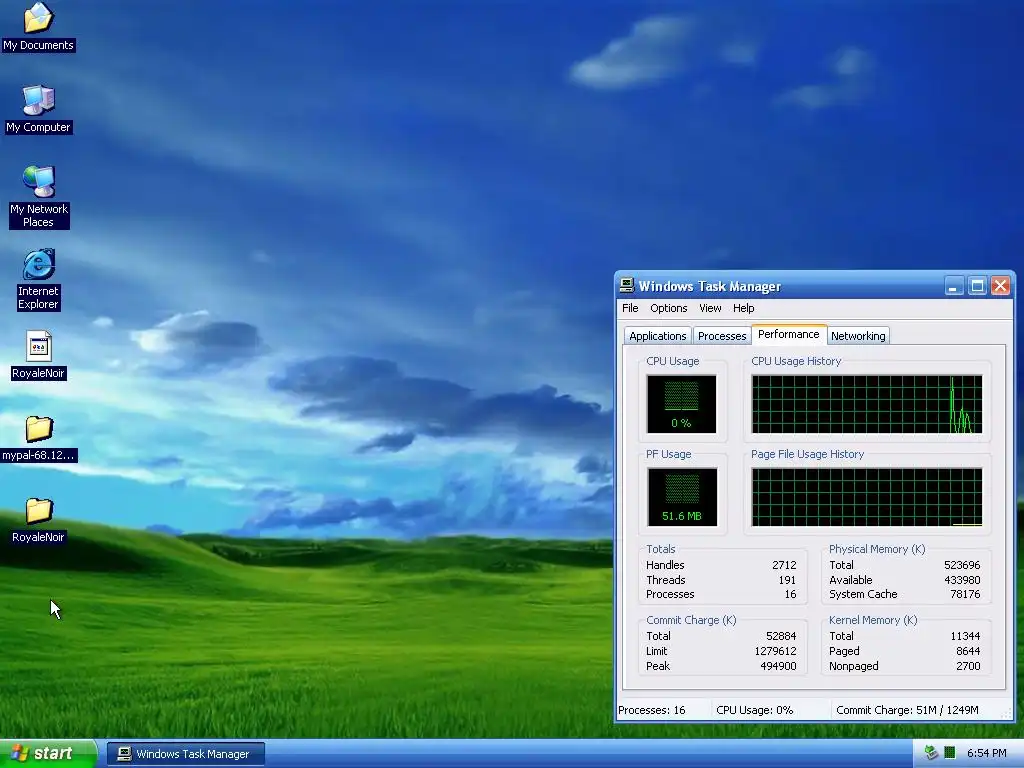Minimize the Task Manager window
This screenshot has height=768, width=1024.
[953, 285]
